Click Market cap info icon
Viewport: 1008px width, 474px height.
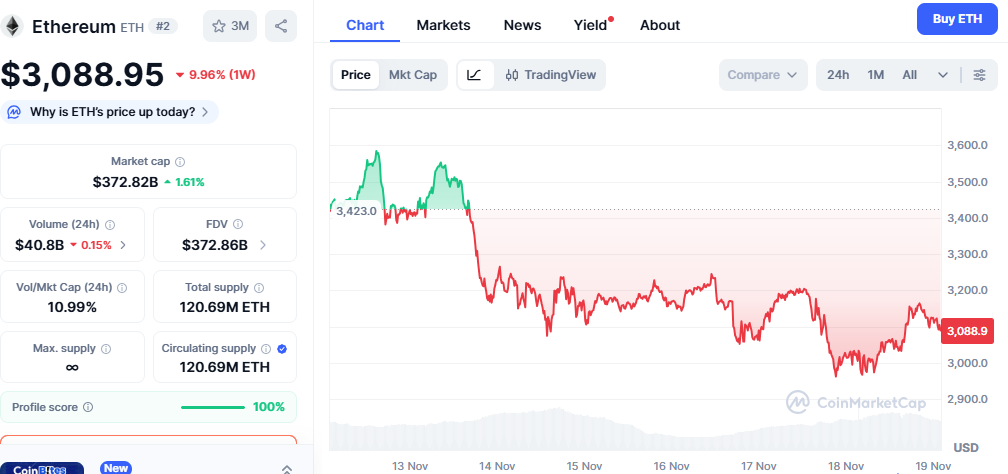point(180,161)
